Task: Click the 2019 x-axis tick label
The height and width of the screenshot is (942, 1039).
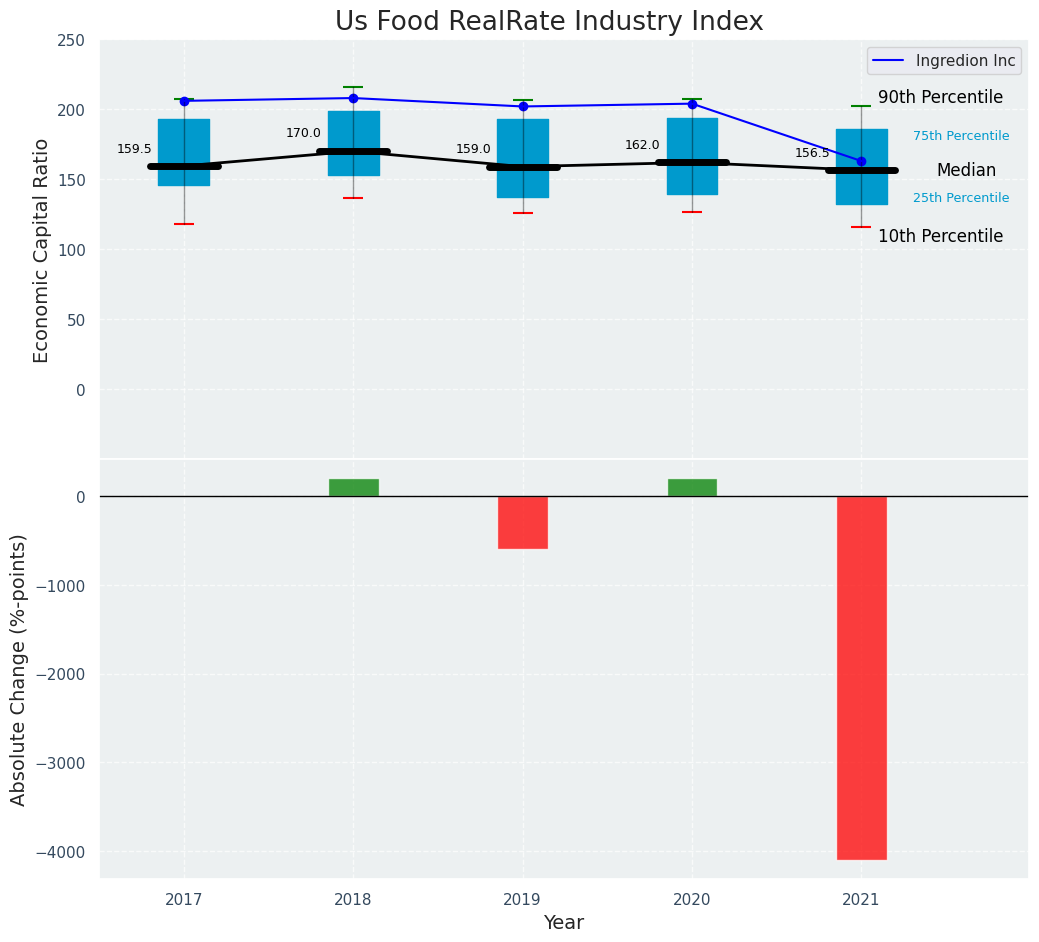Action: (523, 900)
